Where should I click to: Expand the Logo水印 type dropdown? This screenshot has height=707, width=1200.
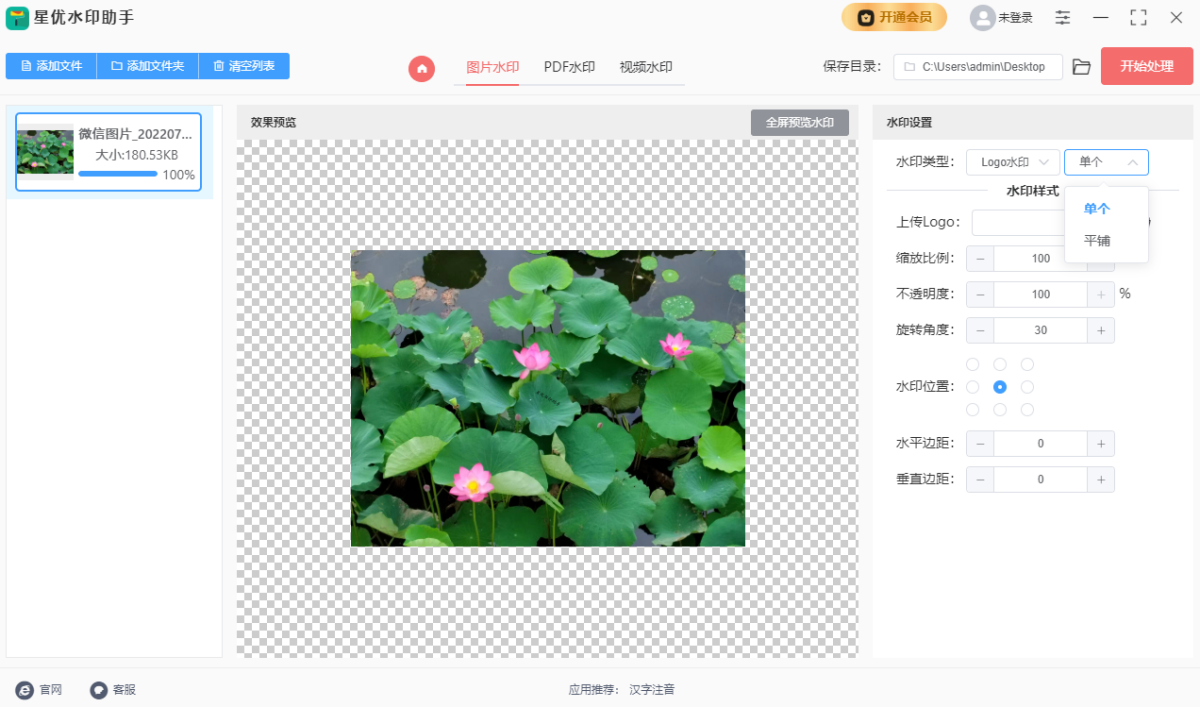tap(1012, 162)
